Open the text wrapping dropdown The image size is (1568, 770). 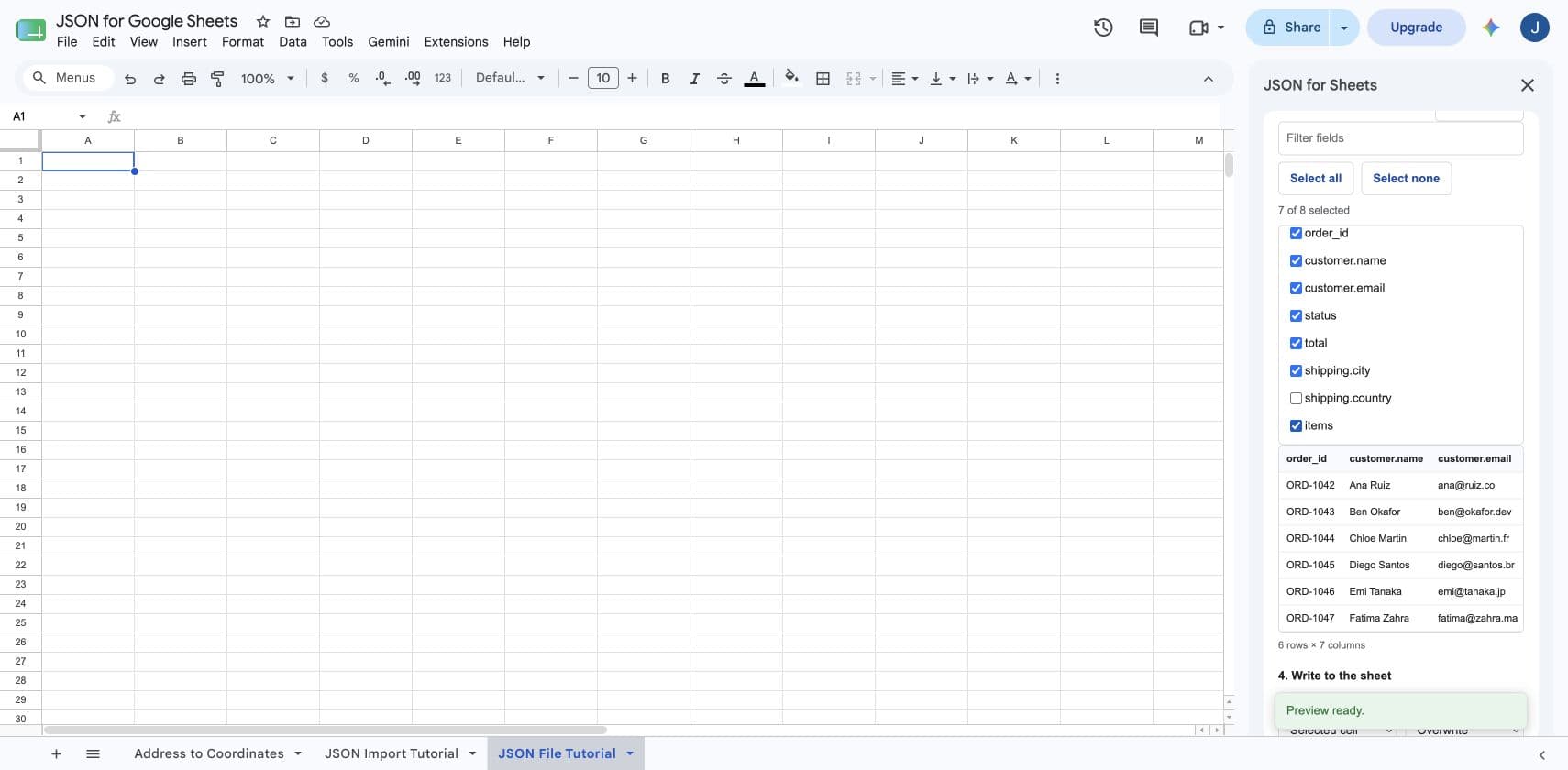point(980,79)
